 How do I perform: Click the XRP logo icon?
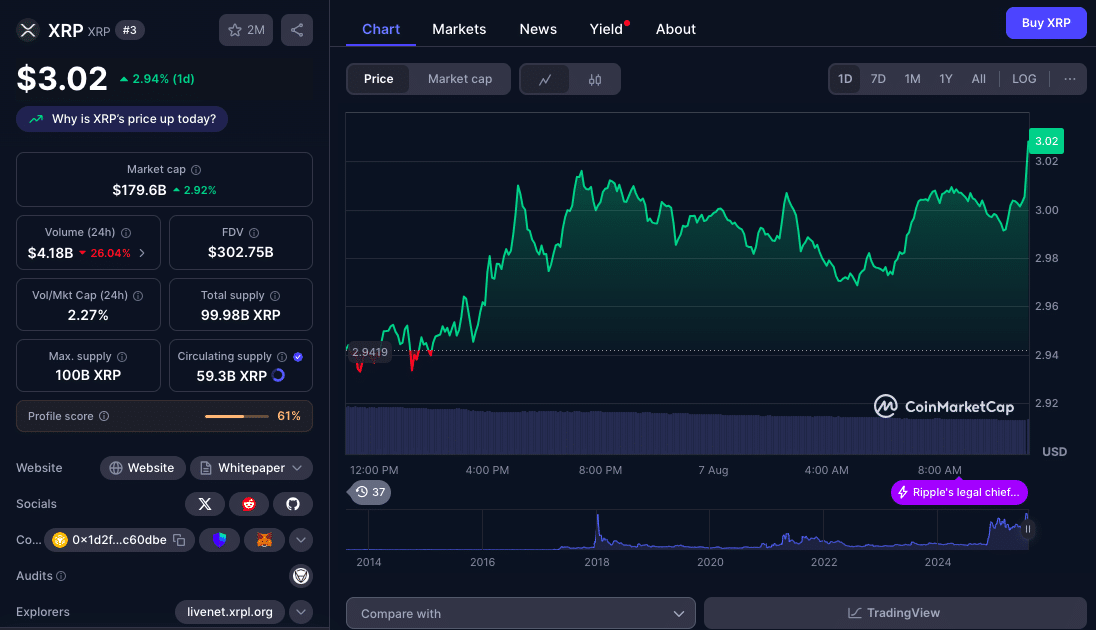(x=28, y=30)
